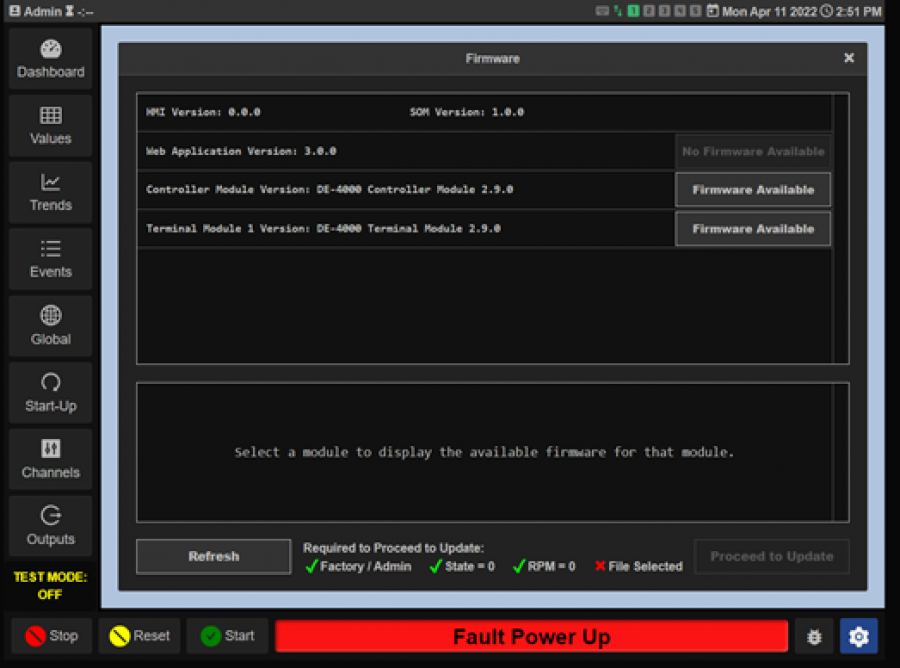The image size is (900, 668).
Task: Open the Start-Up page
Action: click(x=50, y=393)
